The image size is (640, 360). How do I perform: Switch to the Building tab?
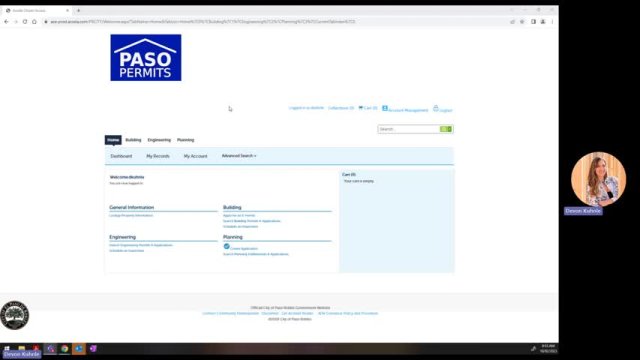coord(133,140)
